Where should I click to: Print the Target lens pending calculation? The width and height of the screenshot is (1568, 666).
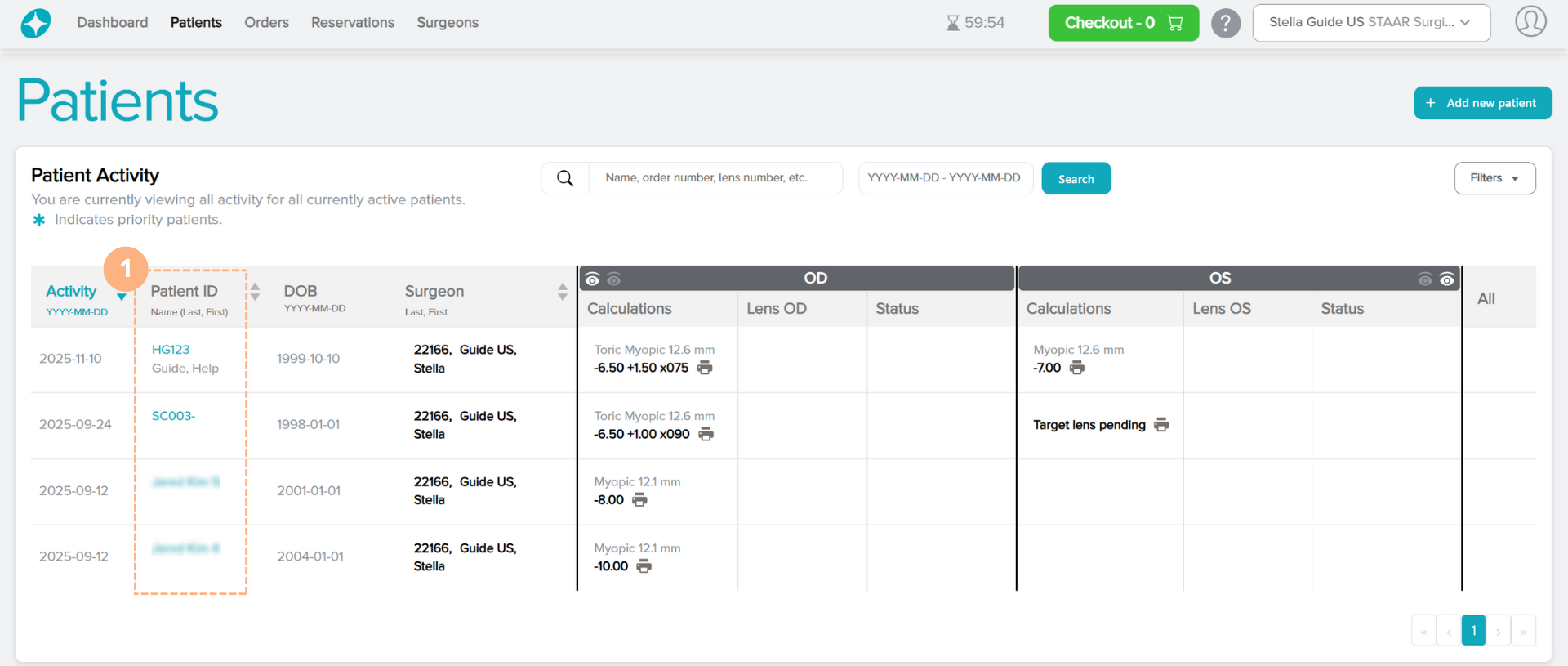1161,425
